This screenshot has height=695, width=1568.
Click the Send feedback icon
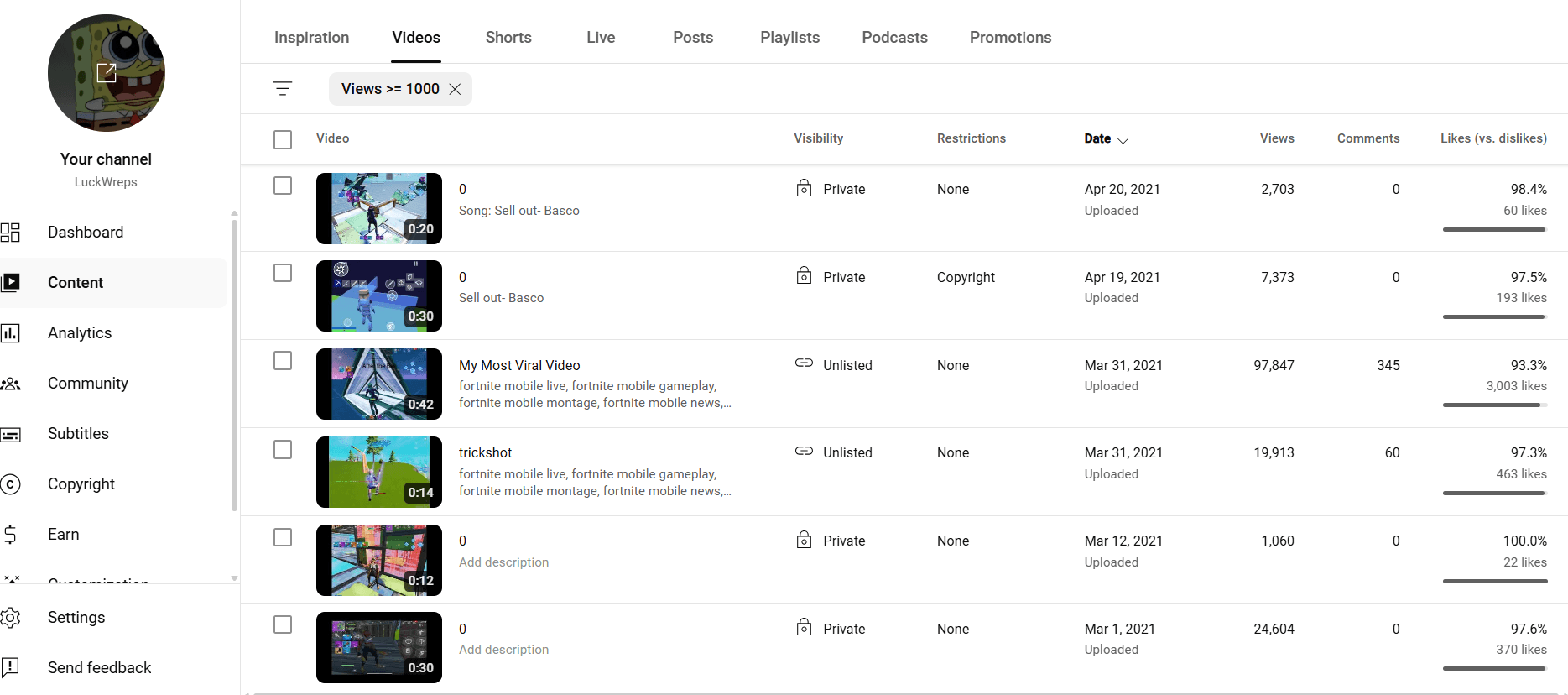pyautogui.click(x=11, y=667)
